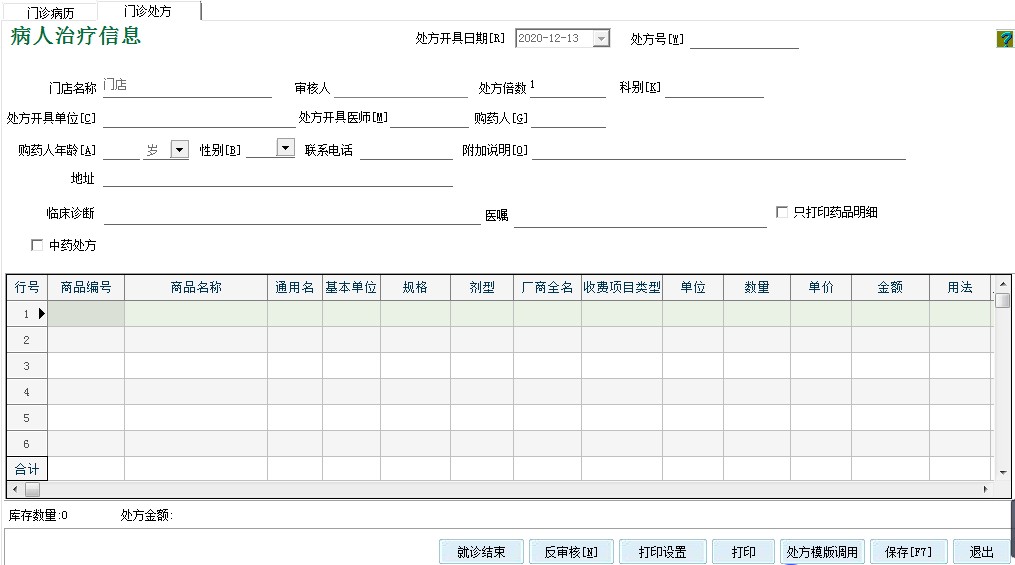
Task: Click the 收费项目类型 column header
Action: click(622, 287)
